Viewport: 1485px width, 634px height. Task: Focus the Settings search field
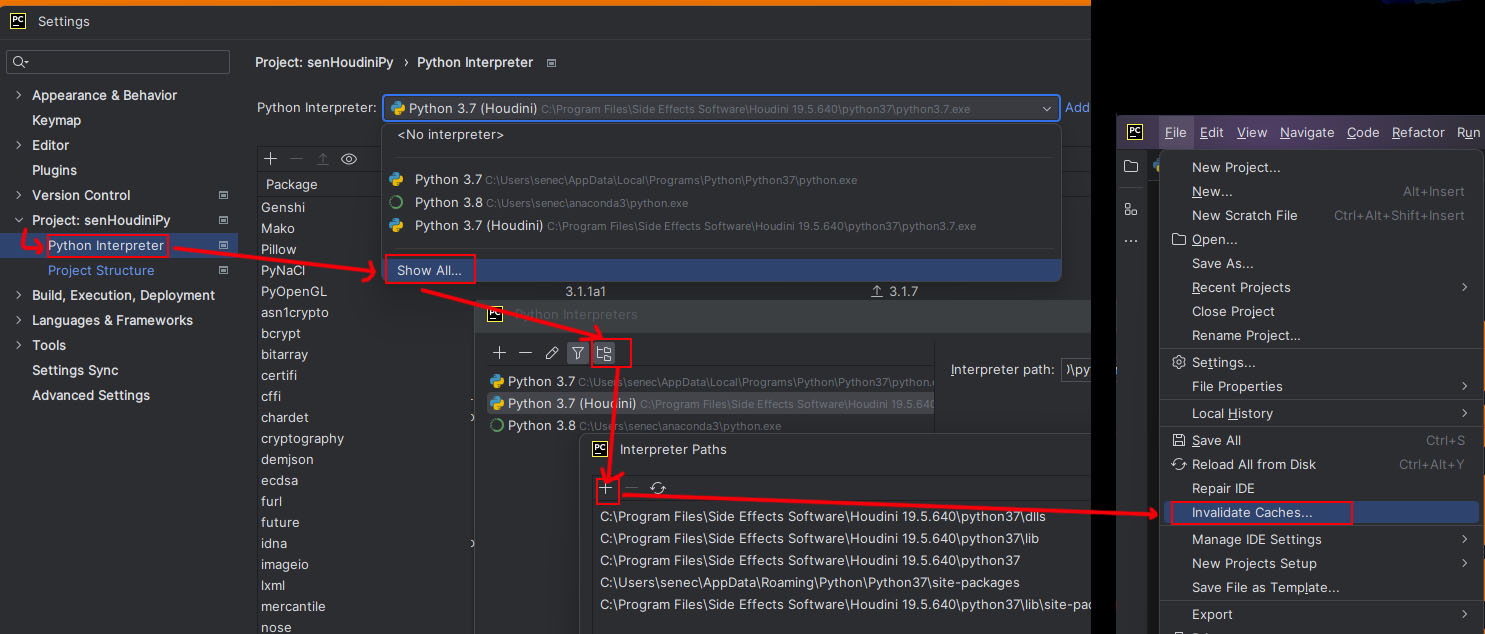coord(118,62)
